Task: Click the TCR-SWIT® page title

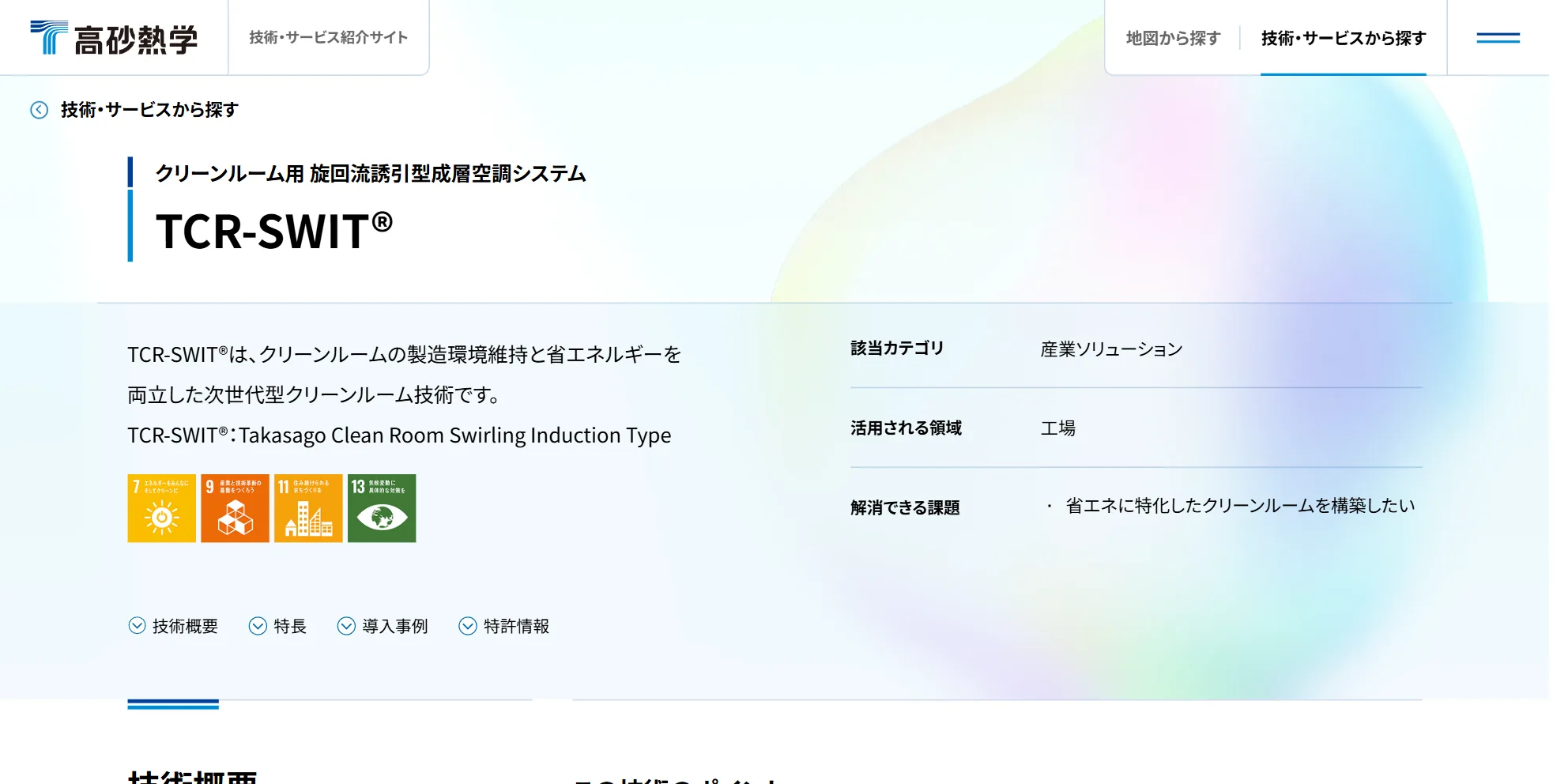Action: pos(274,232)
